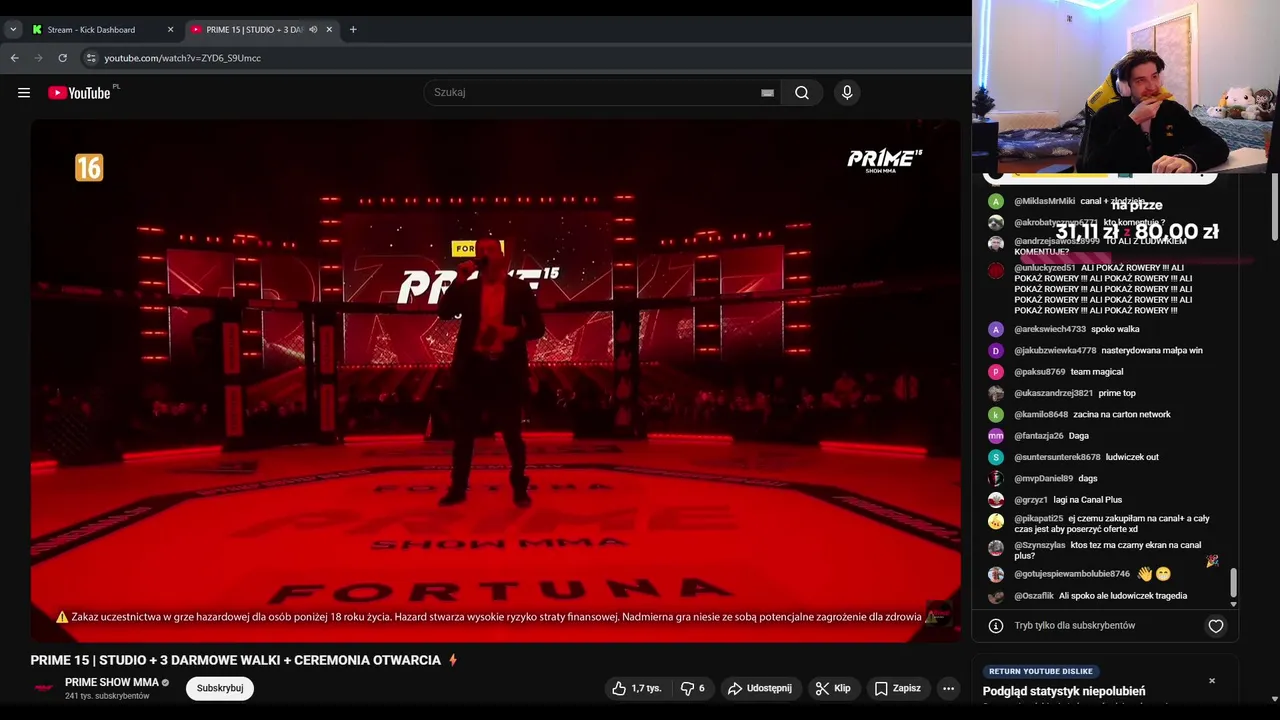Click the PRIME 15 video title text
This screenshot has height=720, width=1280.
coord(236,660)
